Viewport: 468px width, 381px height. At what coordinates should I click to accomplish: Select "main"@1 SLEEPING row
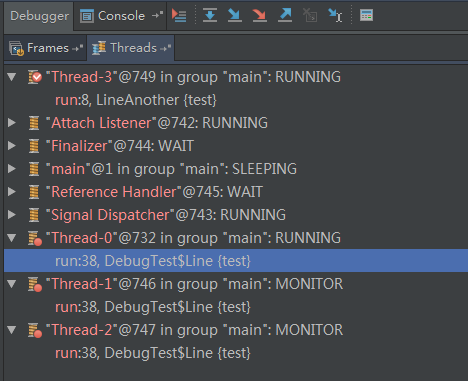point(236,169)
